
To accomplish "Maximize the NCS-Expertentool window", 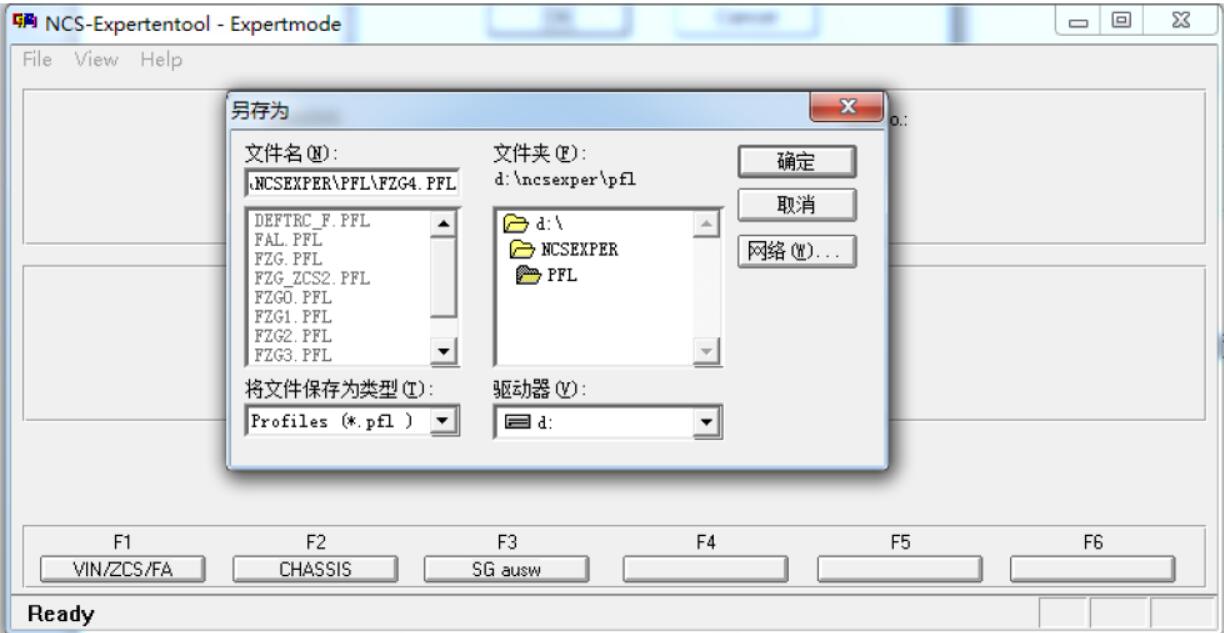I will point(1120,22).
